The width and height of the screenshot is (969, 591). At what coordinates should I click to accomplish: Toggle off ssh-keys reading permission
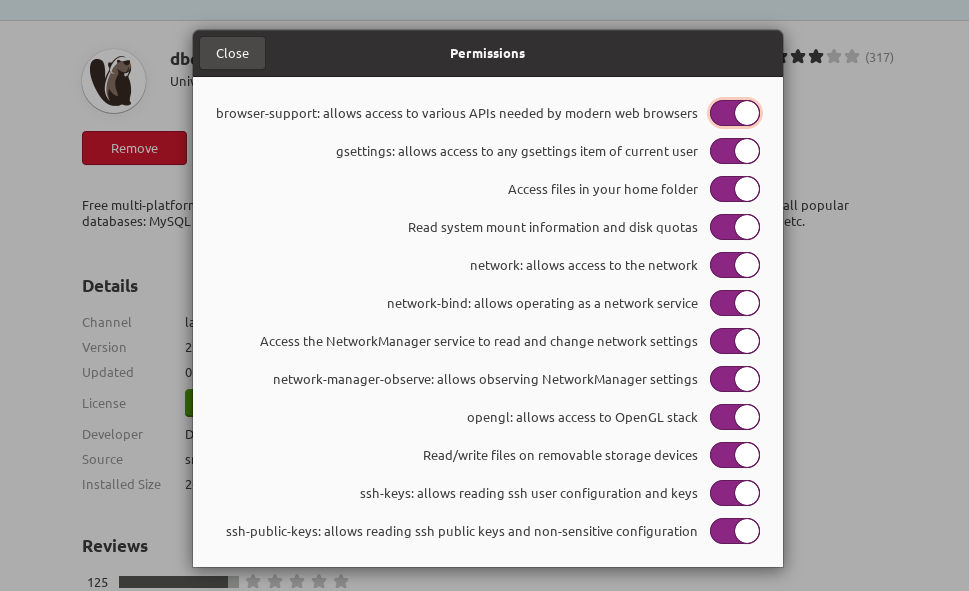click(735, 493)
